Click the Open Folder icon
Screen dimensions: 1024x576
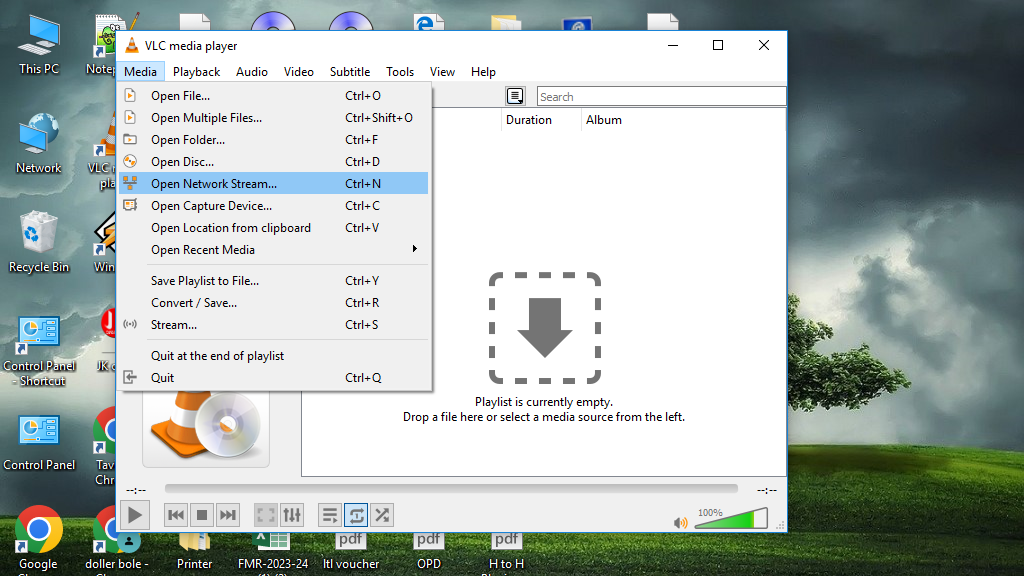click(x=130, y=139)
